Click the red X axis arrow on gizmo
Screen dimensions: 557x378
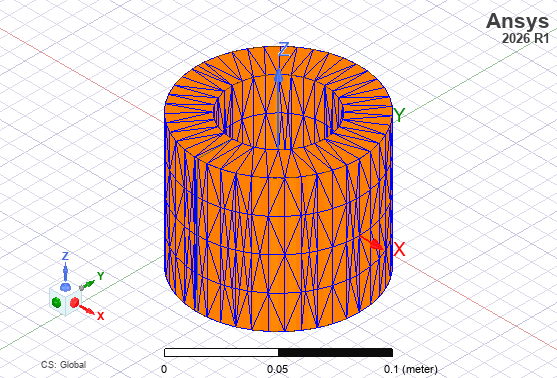(x=87, y=310)
